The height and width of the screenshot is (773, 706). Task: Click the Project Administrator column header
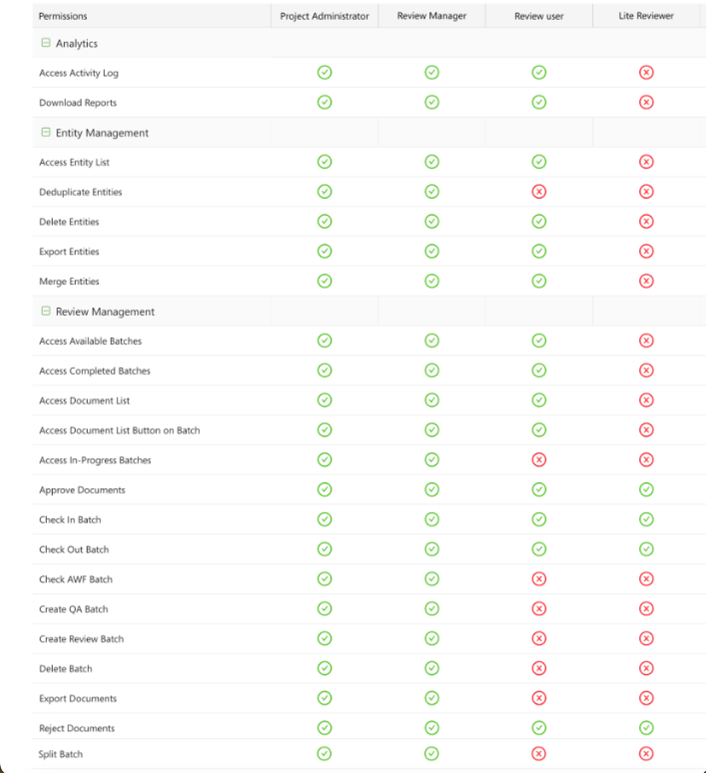pos(324,16)
